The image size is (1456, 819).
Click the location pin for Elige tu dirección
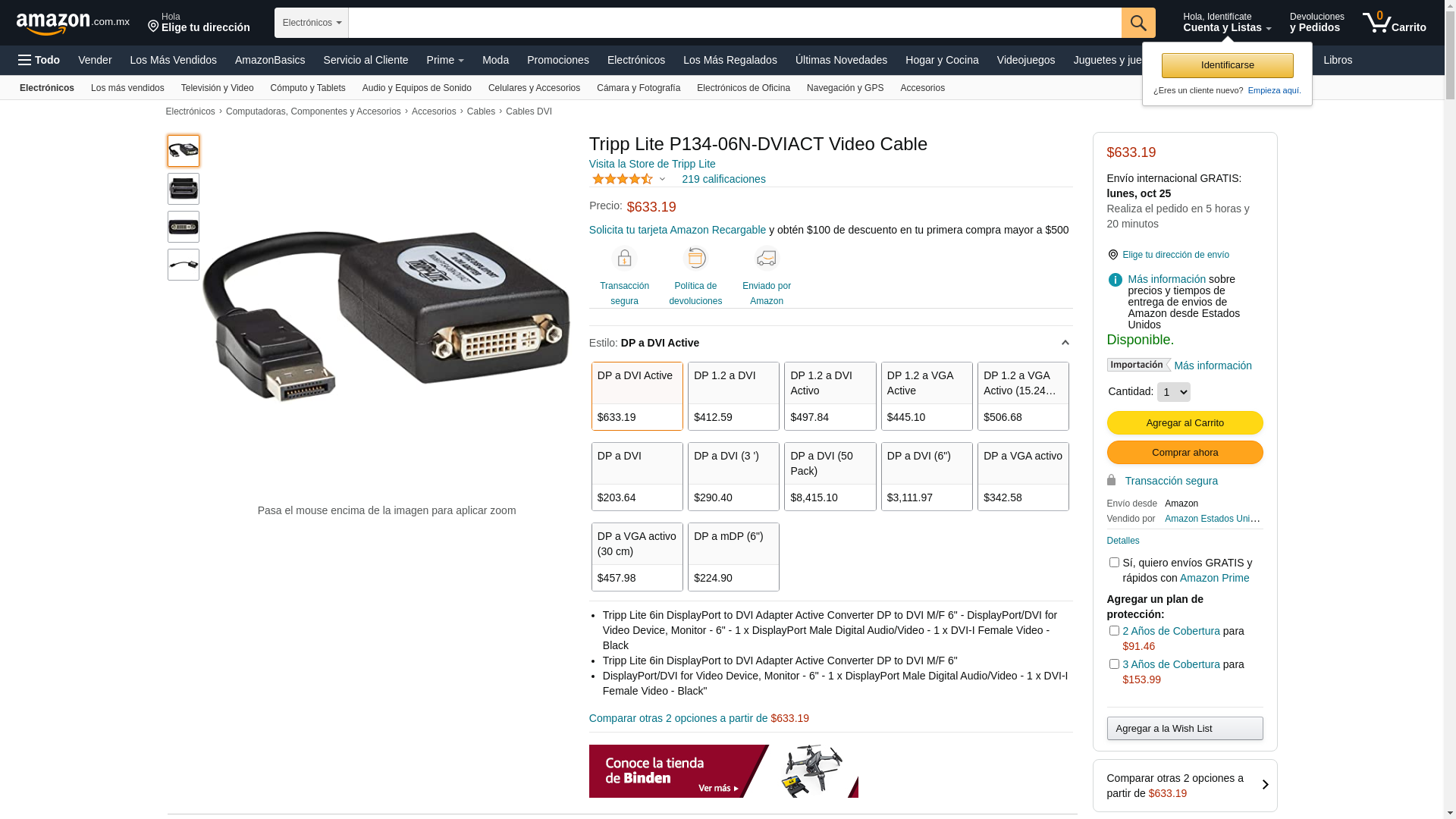153,27
